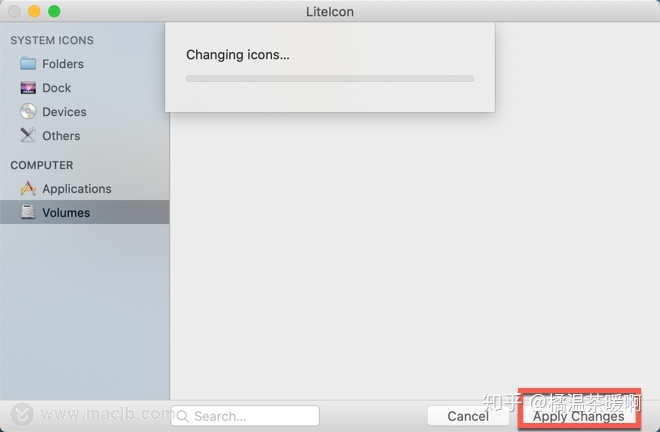Screen dimensions: 660x432
Task: Click the Folders icon in sidebar
Action: click(x=28, y=64)
